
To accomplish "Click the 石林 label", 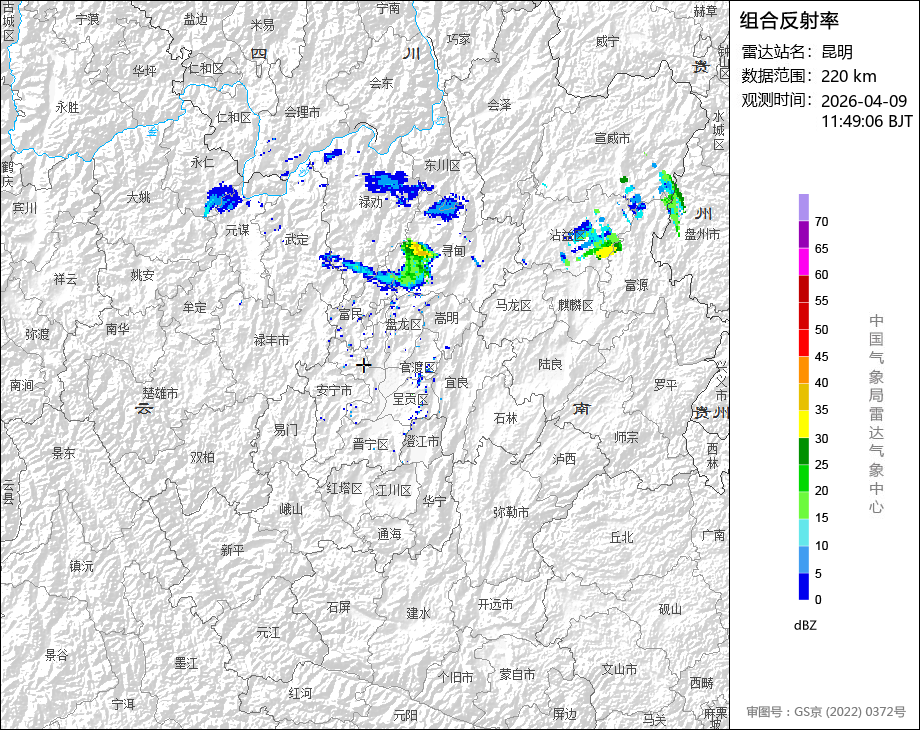I will point(505,418).
